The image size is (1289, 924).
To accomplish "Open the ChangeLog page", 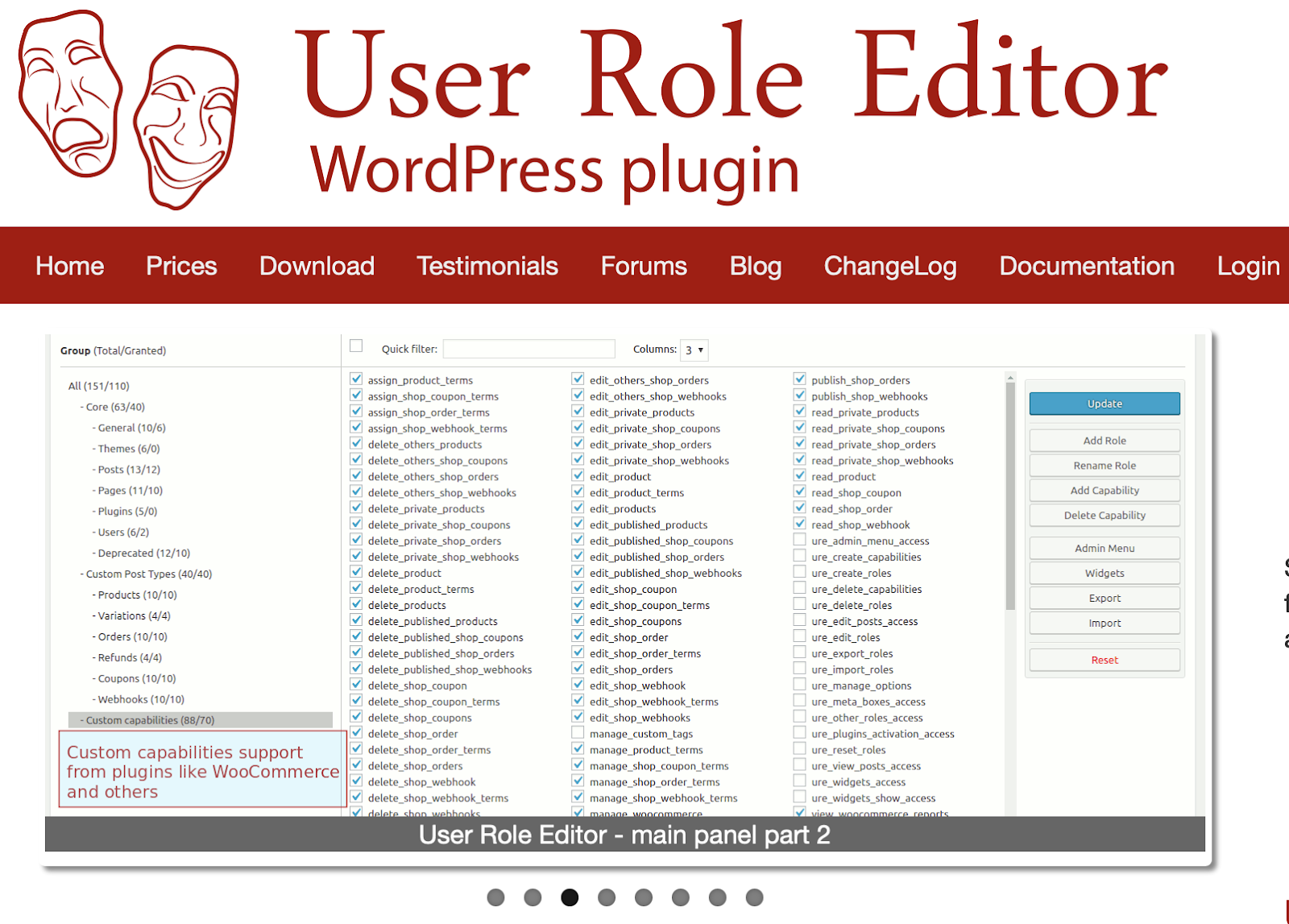I will (x=890, y=266).
